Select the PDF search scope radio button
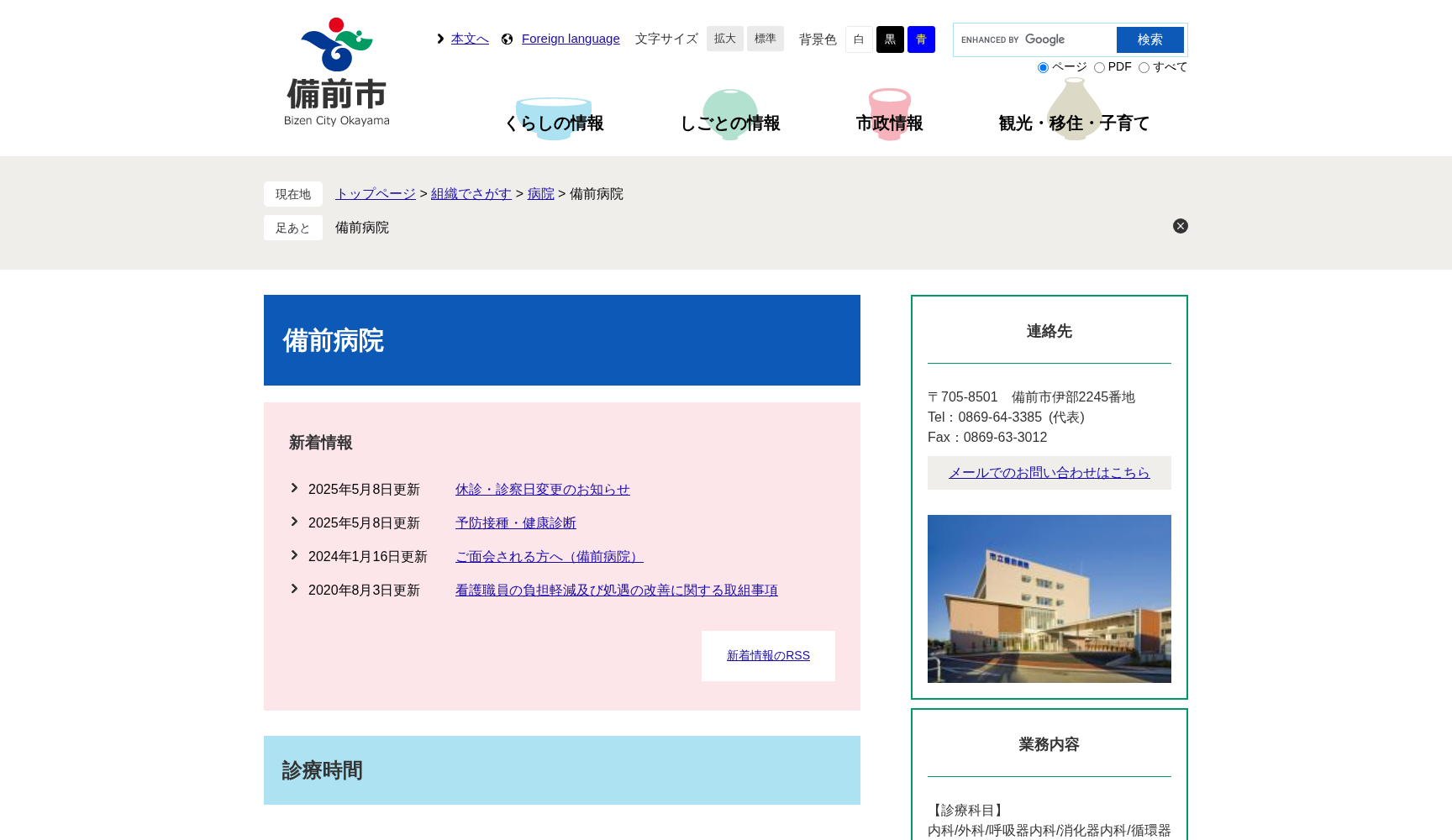1452x840 pixels. (1100, 67)
